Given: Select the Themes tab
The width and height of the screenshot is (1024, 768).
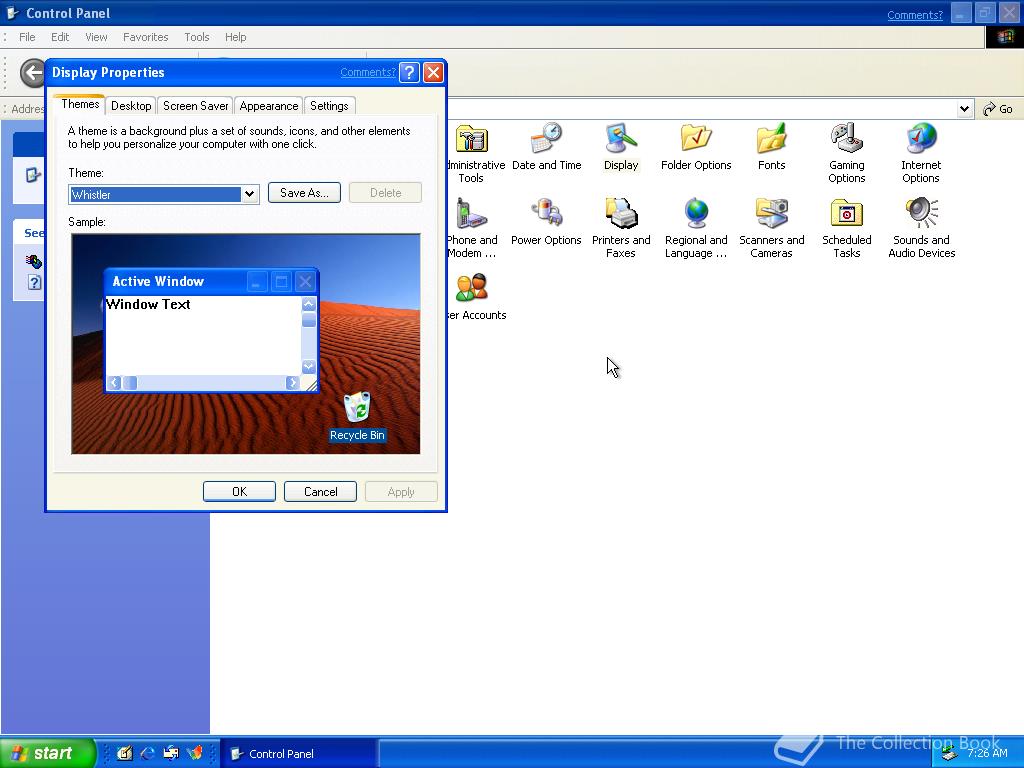Looking at the screenshot, I should (x=80, y=104).
